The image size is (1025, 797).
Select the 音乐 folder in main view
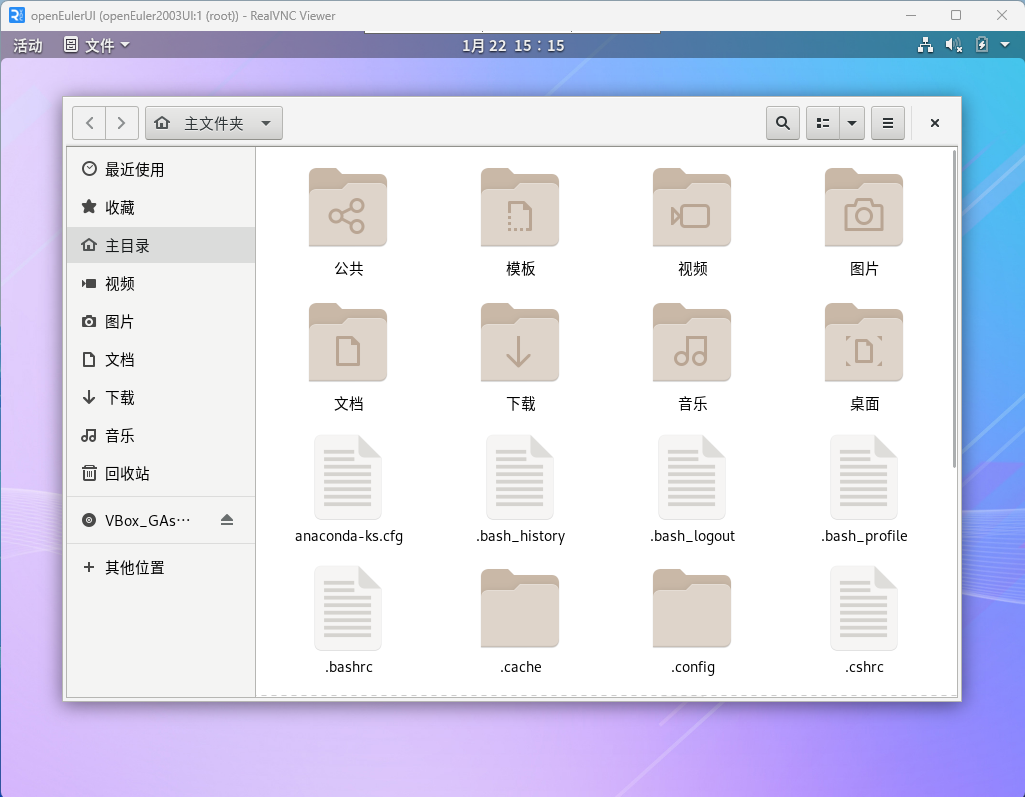[x=692, y=343]
